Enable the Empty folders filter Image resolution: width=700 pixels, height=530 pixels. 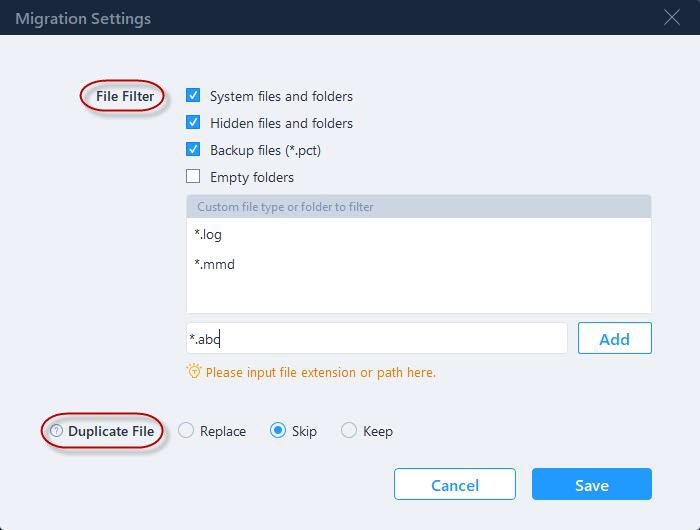click(193, 177)
